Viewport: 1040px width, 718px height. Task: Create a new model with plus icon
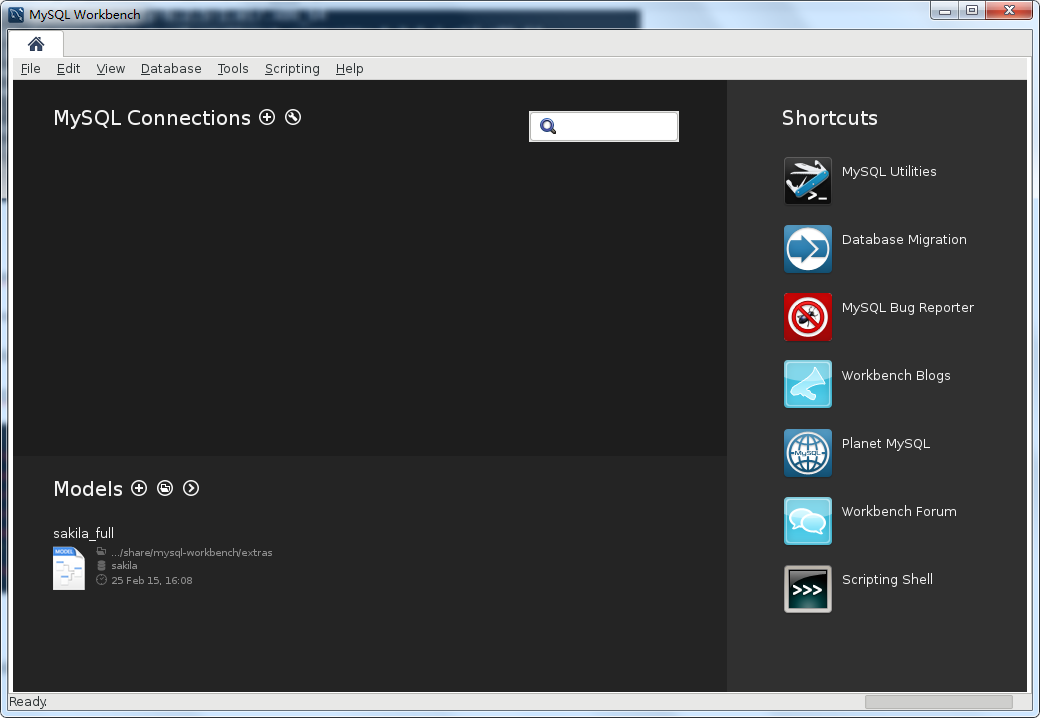139,488
